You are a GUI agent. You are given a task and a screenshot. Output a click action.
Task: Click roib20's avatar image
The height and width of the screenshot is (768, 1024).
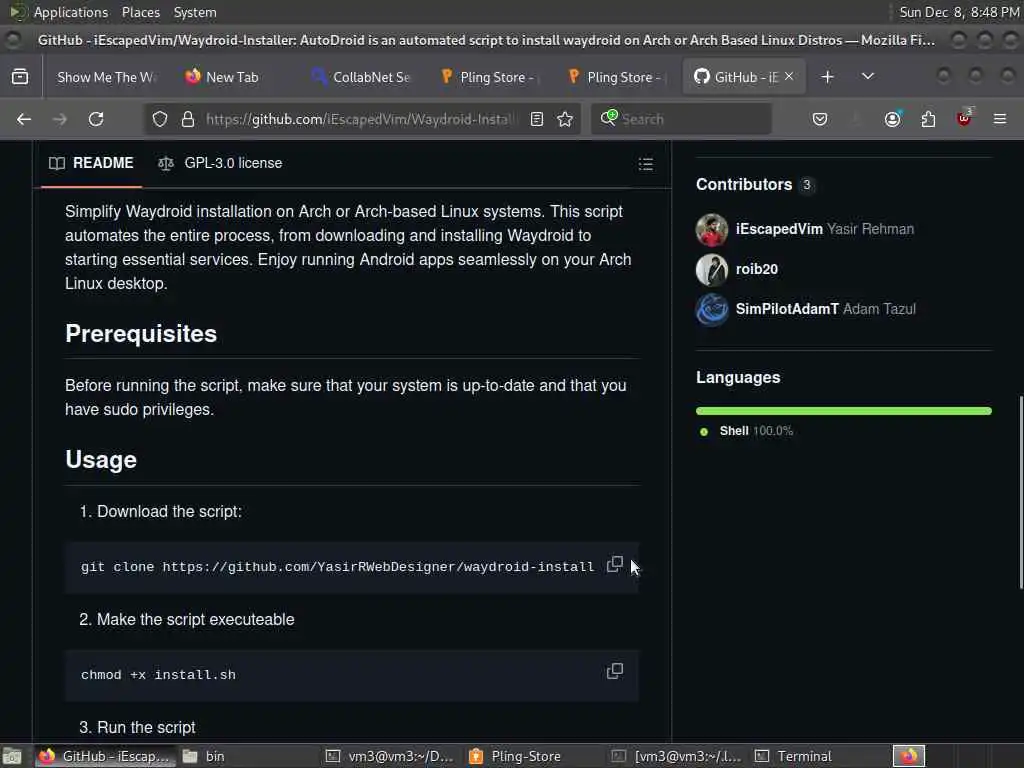point(712,269)
